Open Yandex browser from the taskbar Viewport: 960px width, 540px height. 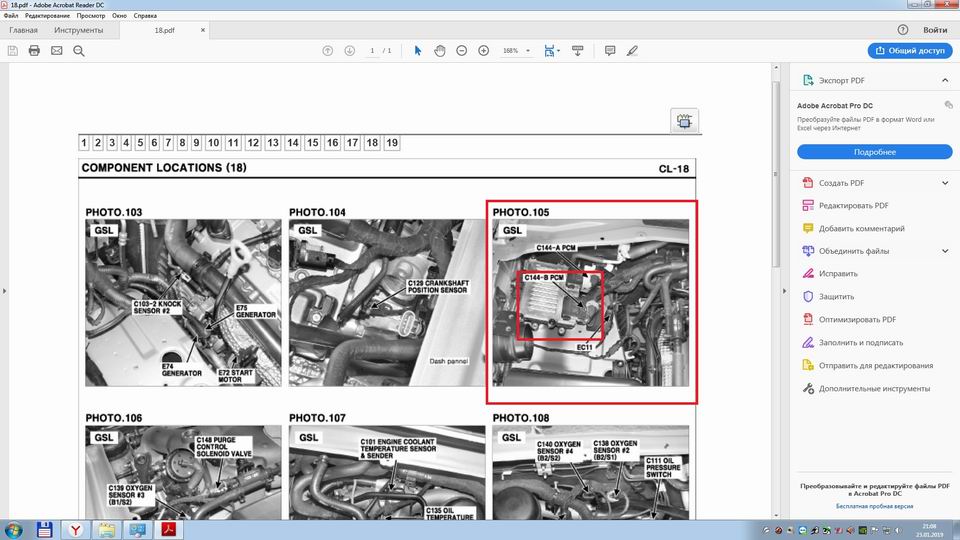click(74, 528)
